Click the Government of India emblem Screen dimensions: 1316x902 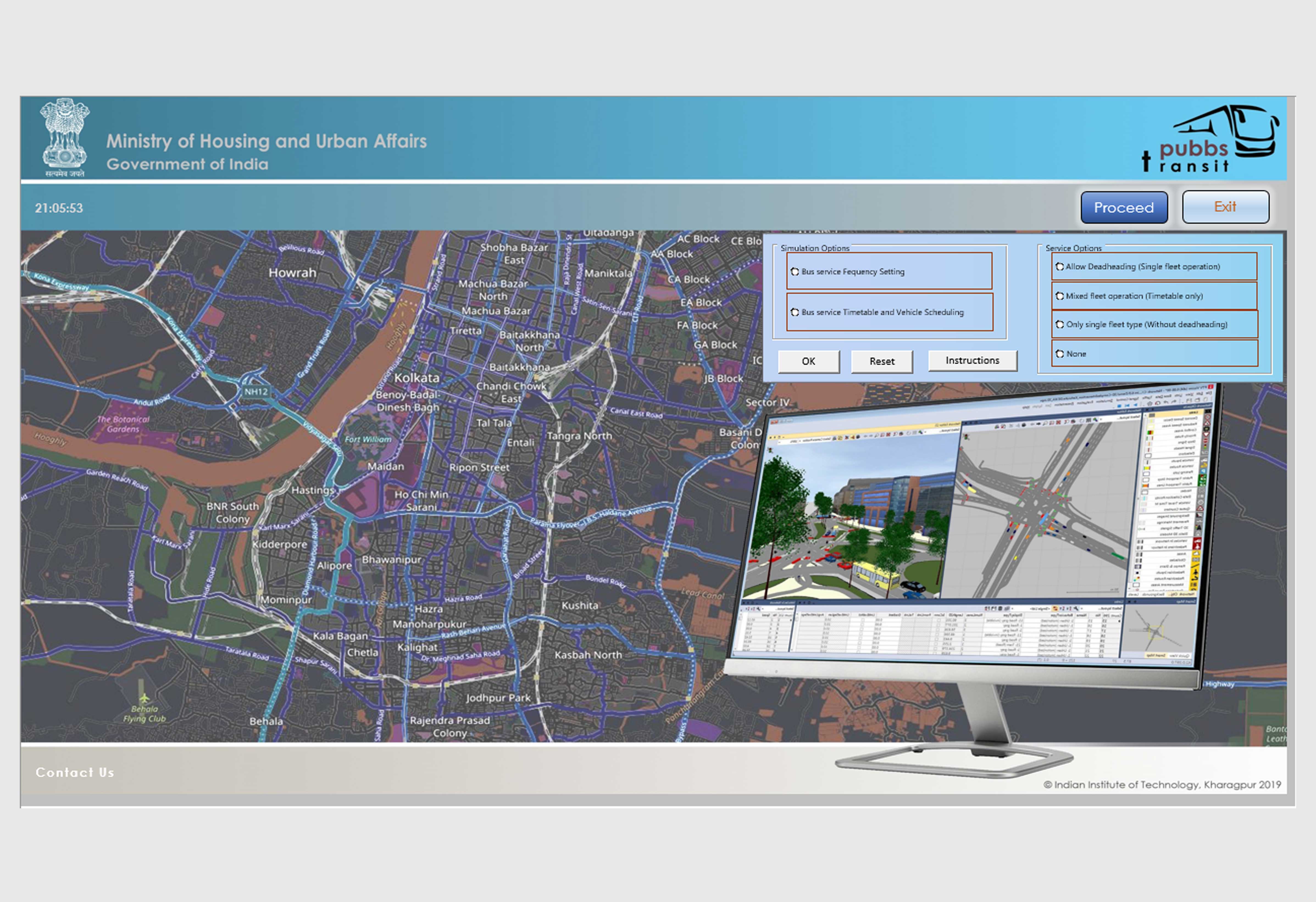point(65,138)
